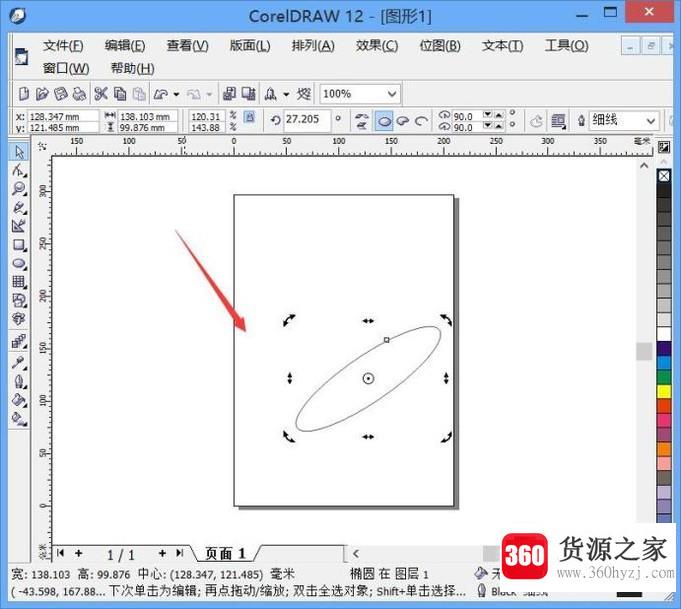Toggle clockwise/counterclockwise arc direction
This screenshot has height=609, width=681.
tap(536, 121)
